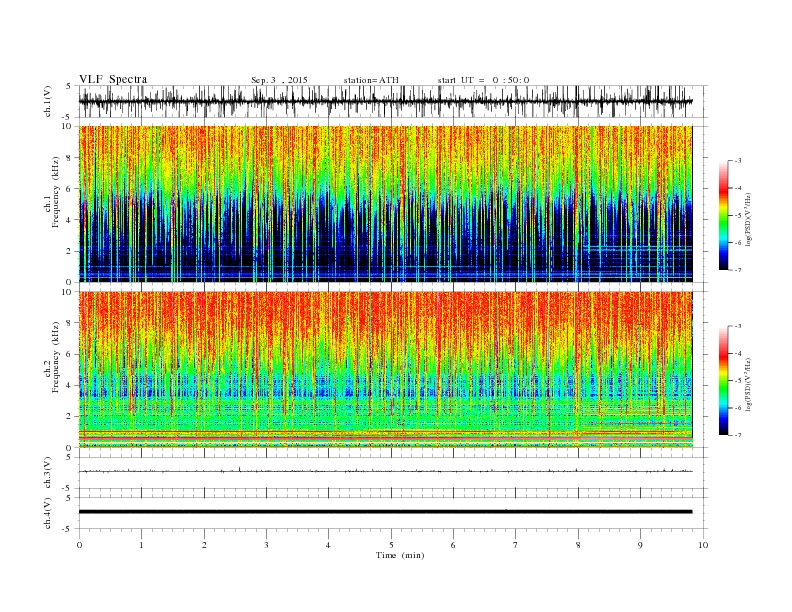Click the ch.2 colorbar "log(PSD)(V²/Hz)" label
This screenshot has width=792, height=612.
tap(748, 383)
